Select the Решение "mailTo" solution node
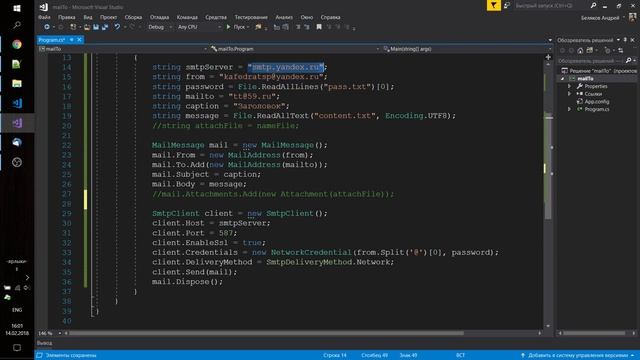The width and height of the screenshot is (640, 360). [x=599, y=71]
